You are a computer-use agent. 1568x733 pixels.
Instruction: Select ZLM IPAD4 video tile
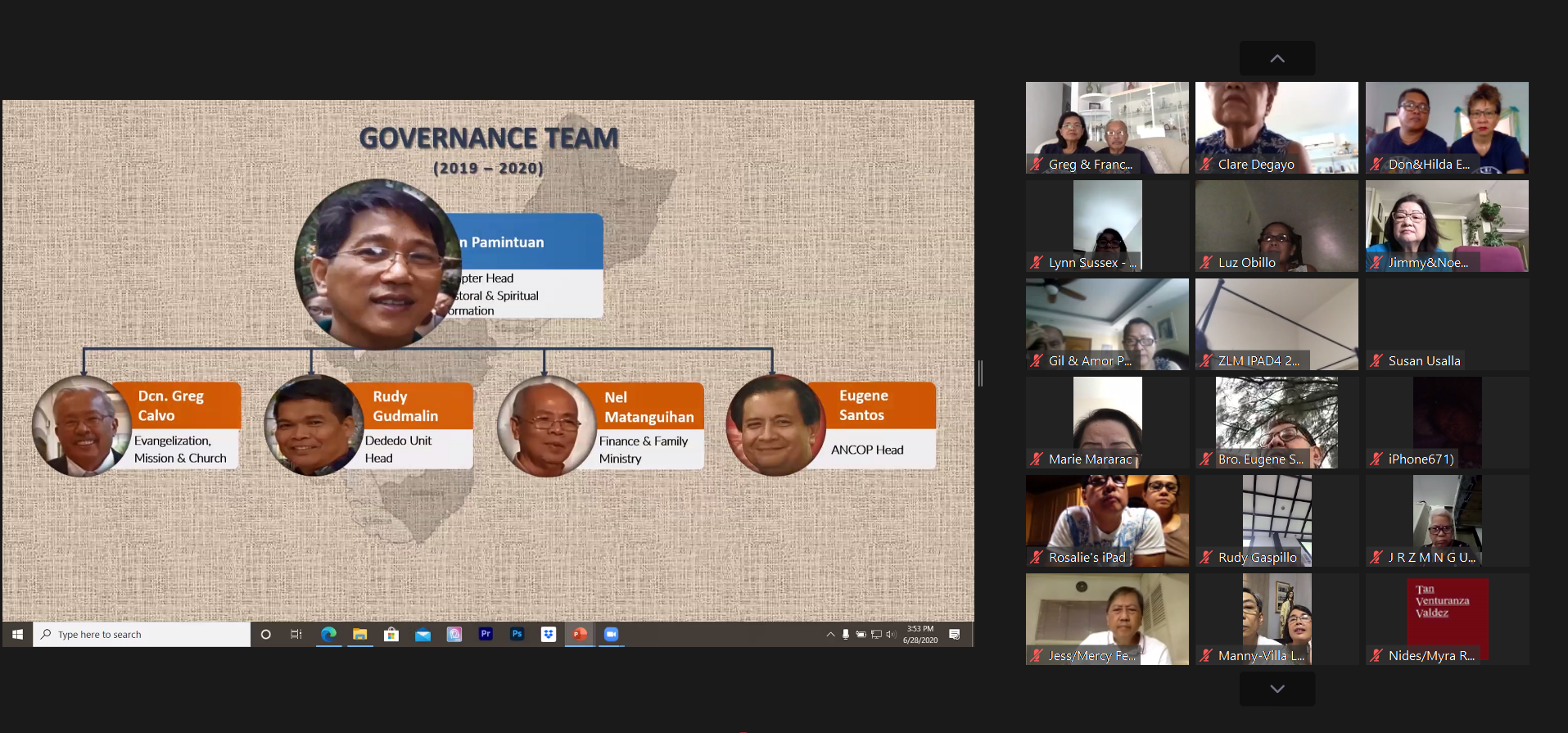[x=1277, y=324]
